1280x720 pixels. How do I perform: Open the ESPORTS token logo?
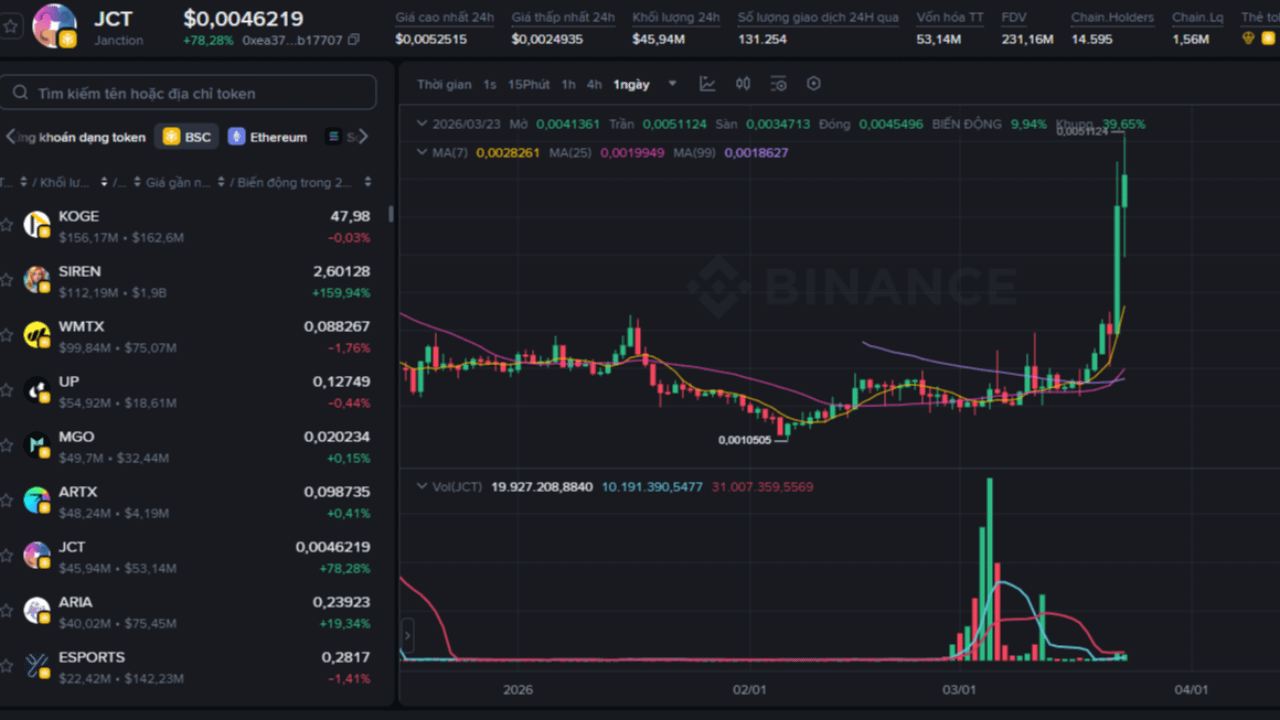coord(37,666)
